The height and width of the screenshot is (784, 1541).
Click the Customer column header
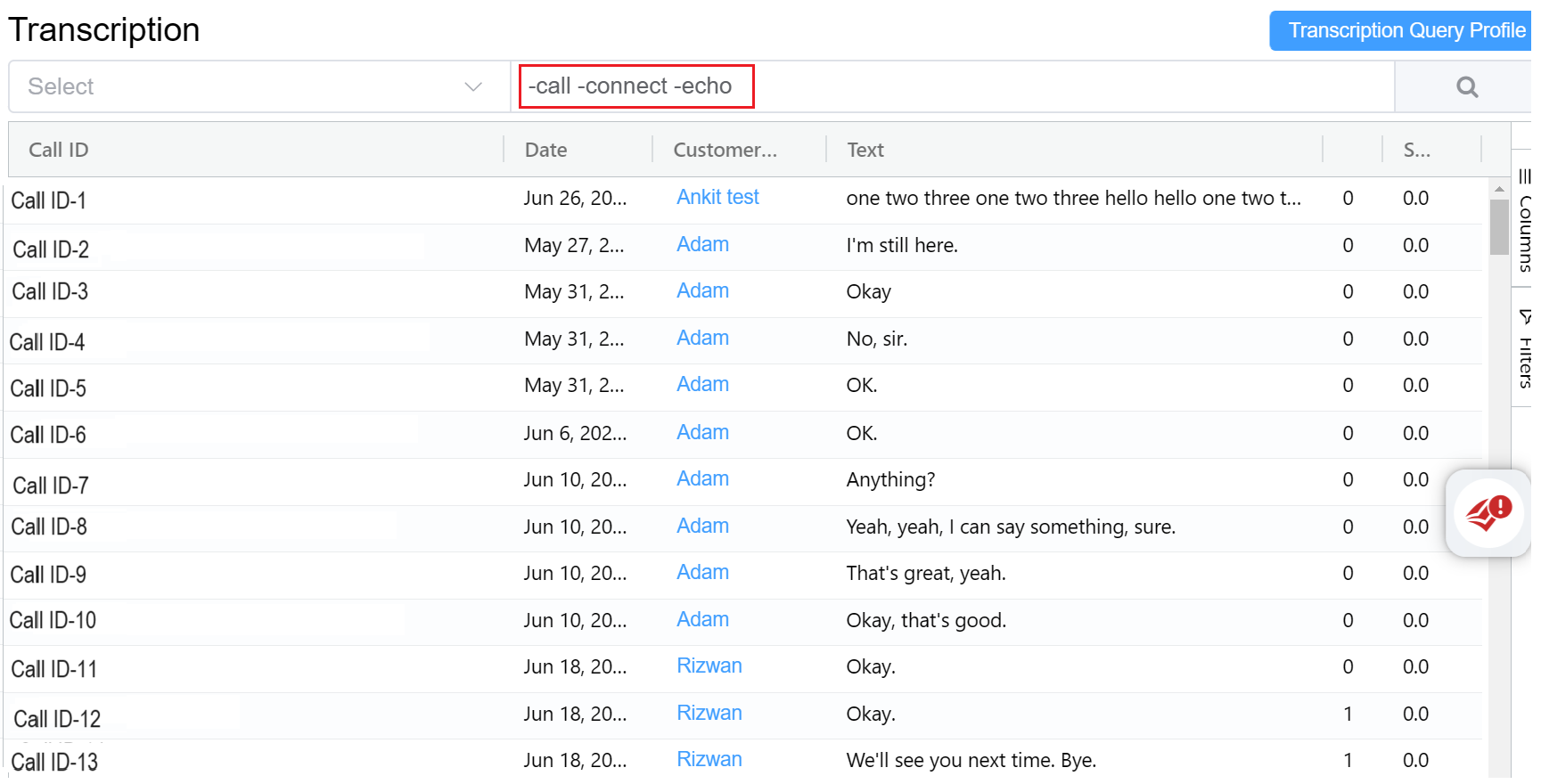pyautogui.click(x=725, y=150)
